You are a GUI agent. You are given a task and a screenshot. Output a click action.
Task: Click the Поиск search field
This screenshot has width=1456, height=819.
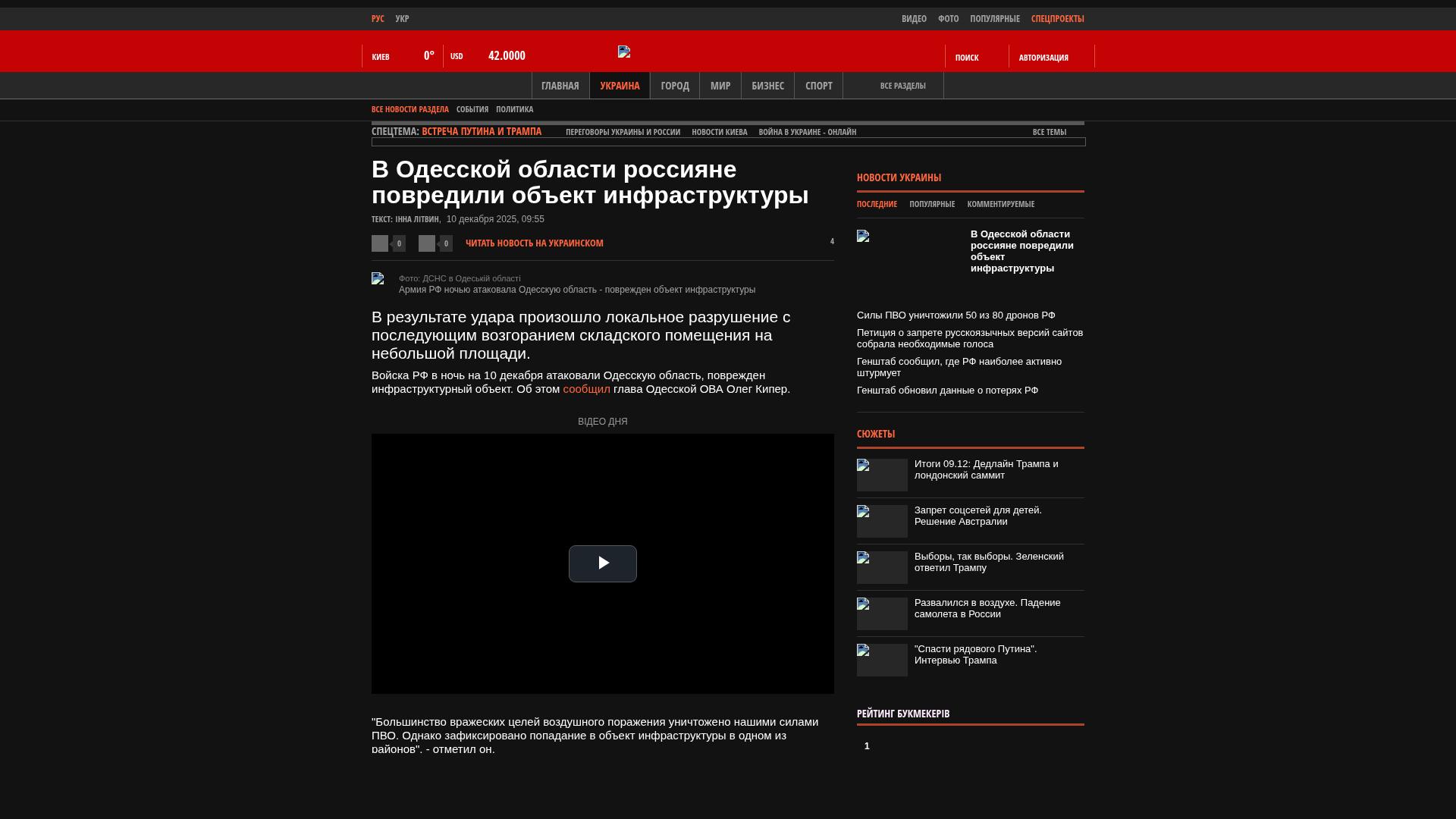point(967,58)
